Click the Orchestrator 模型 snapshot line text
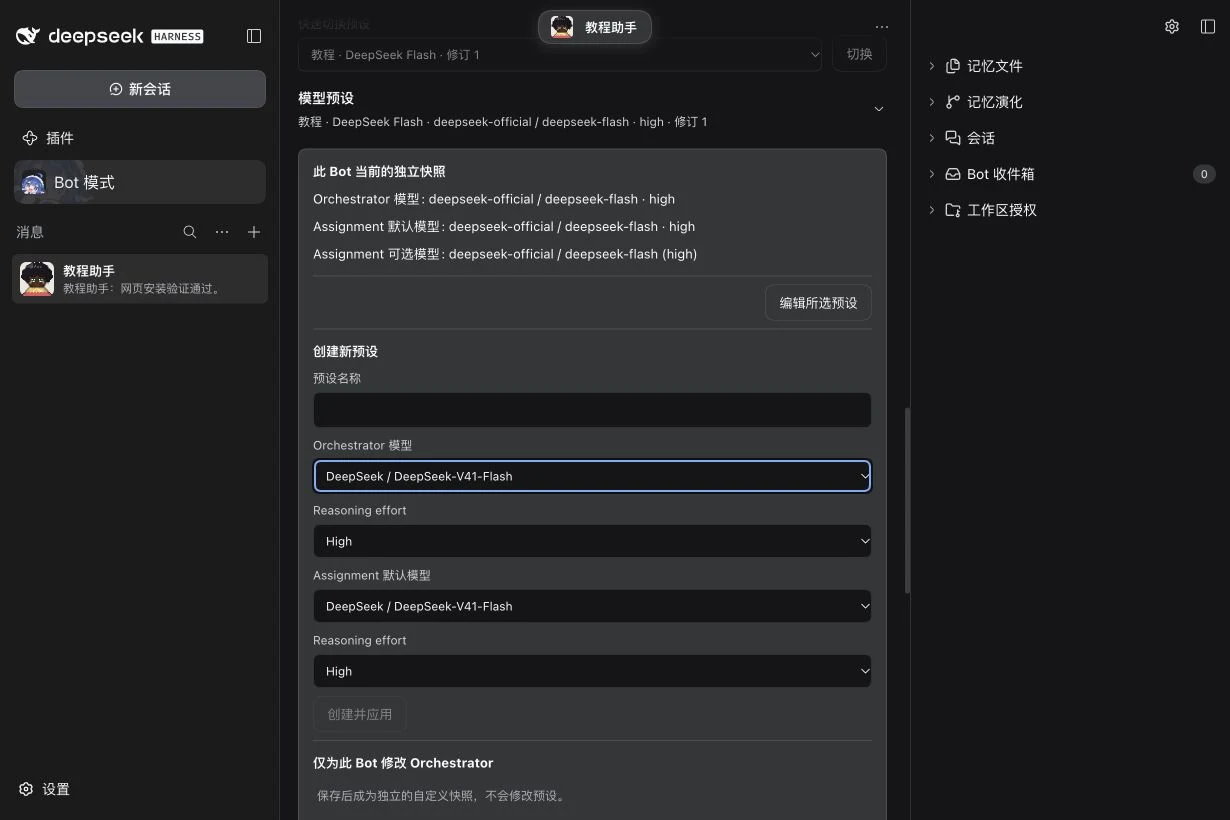 (494, 199)
